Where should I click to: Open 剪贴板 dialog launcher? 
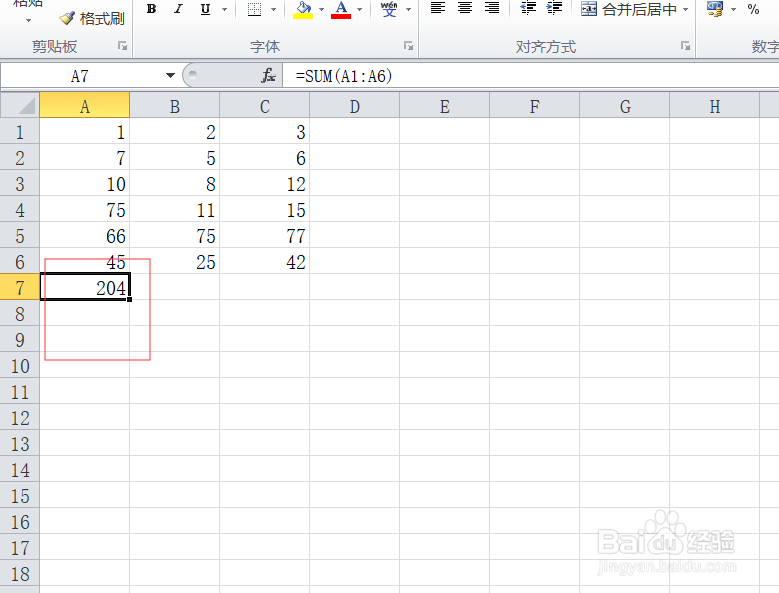(122, 46)
